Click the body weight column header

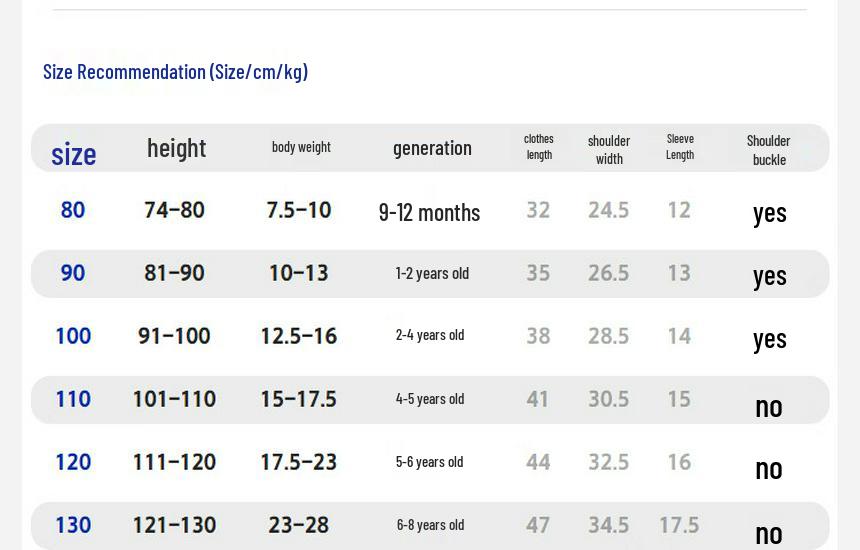point(301,147)
